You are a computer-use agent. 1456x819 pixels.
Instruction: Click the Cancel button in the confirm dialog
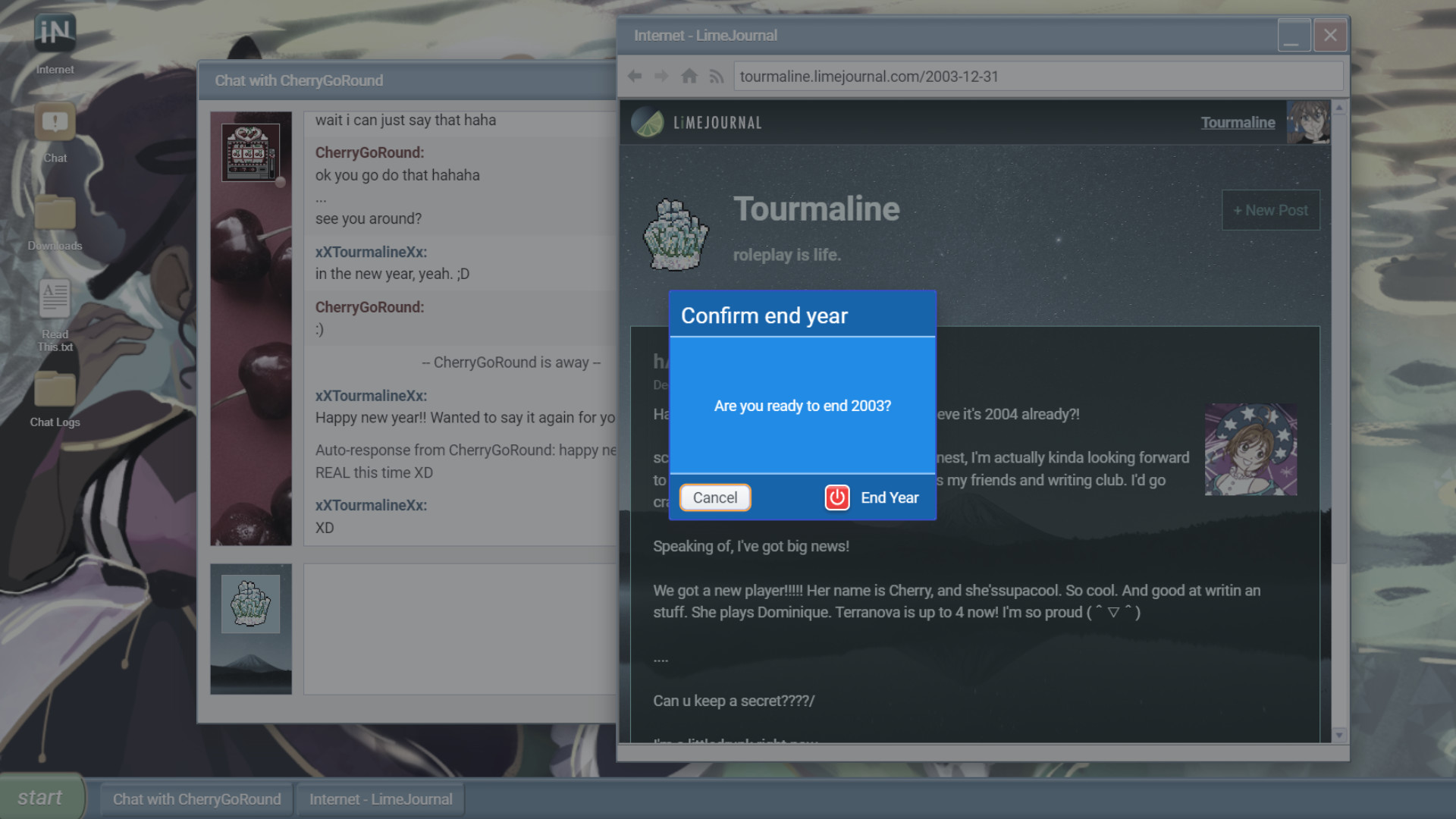pos(714,497)
